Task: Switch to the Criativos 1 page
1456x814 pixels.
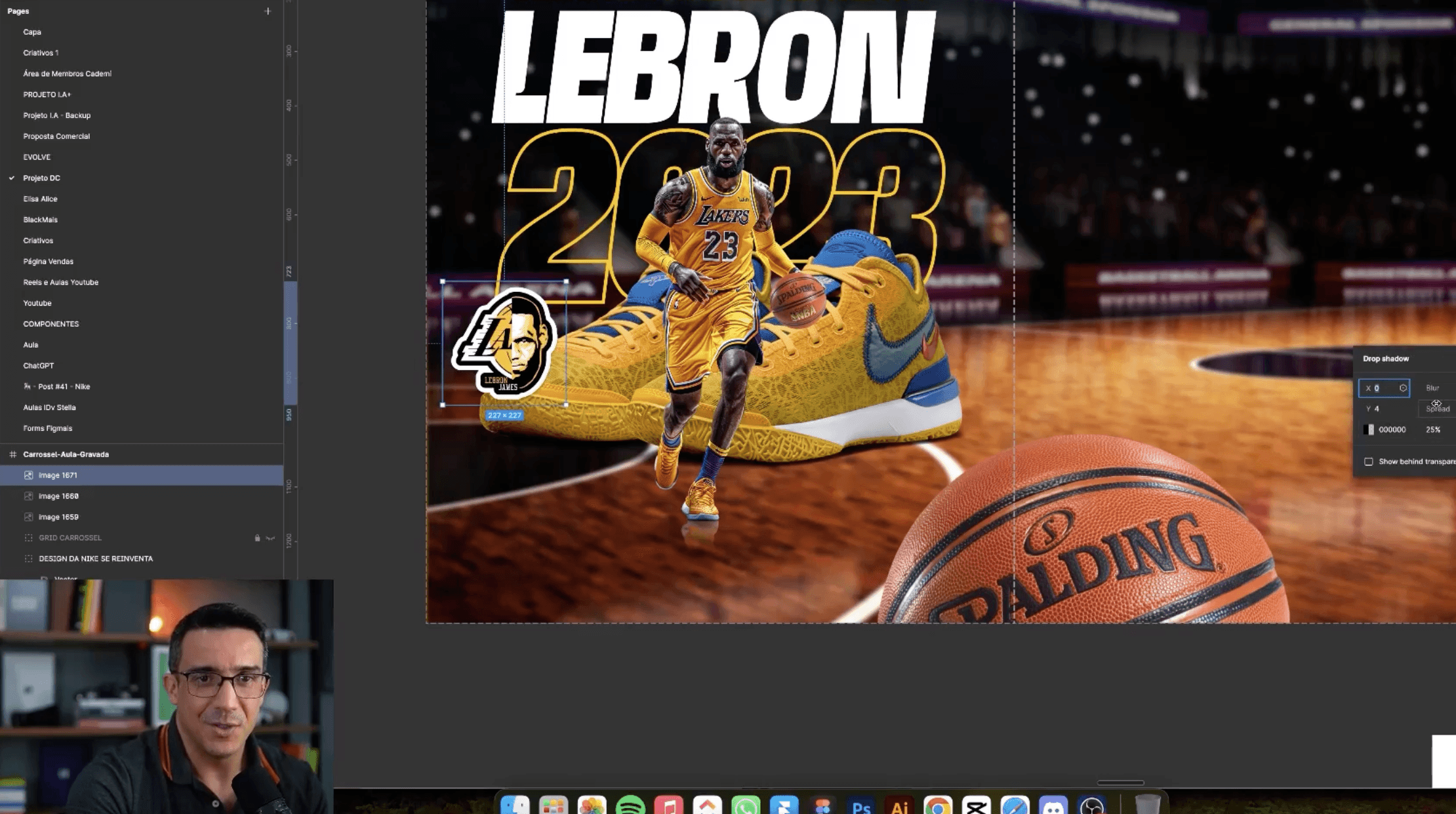Action: click(x=41, y=53)
